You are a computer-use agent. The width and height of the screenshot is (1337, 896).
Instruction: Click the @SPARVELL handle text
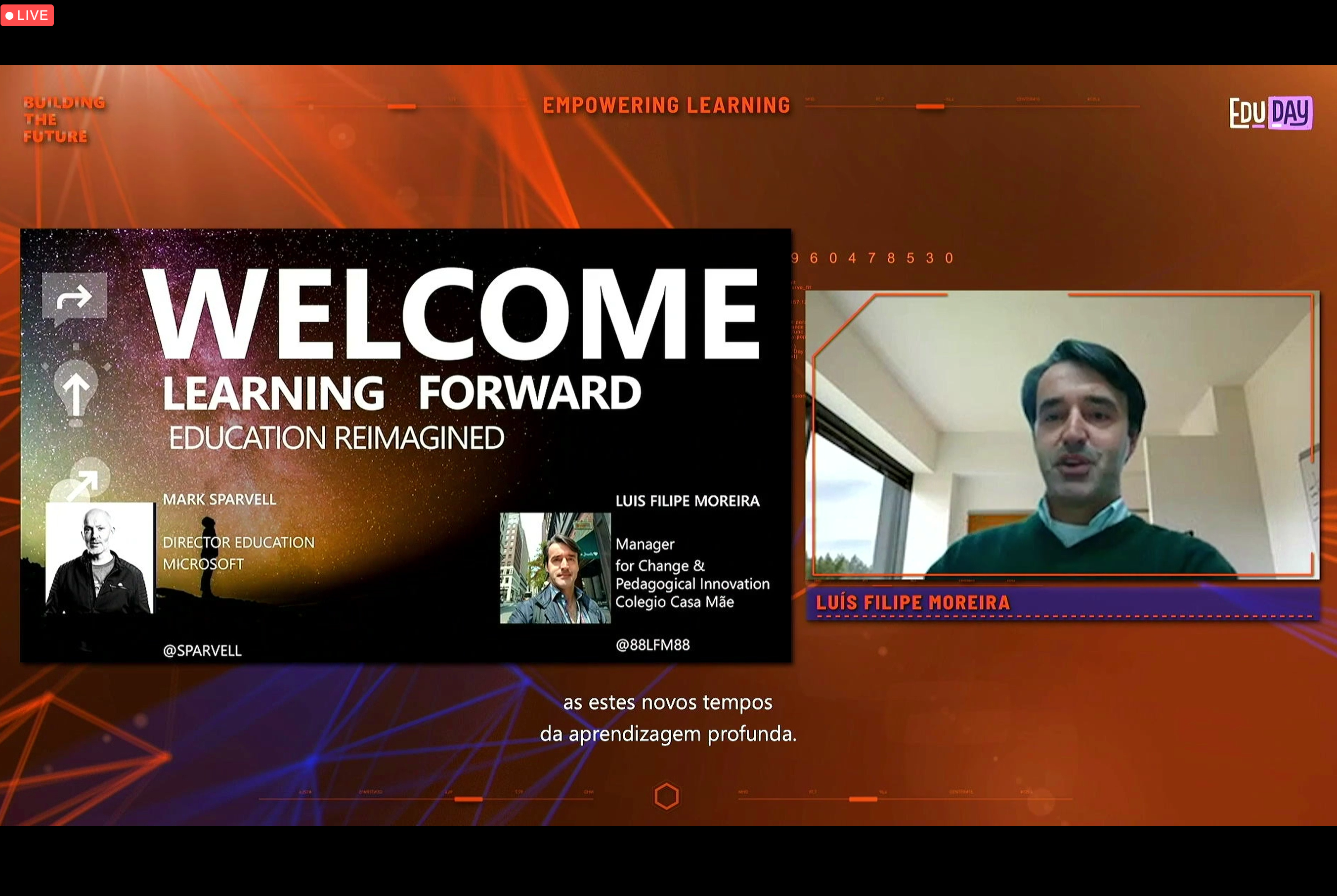tap(202, 650)
